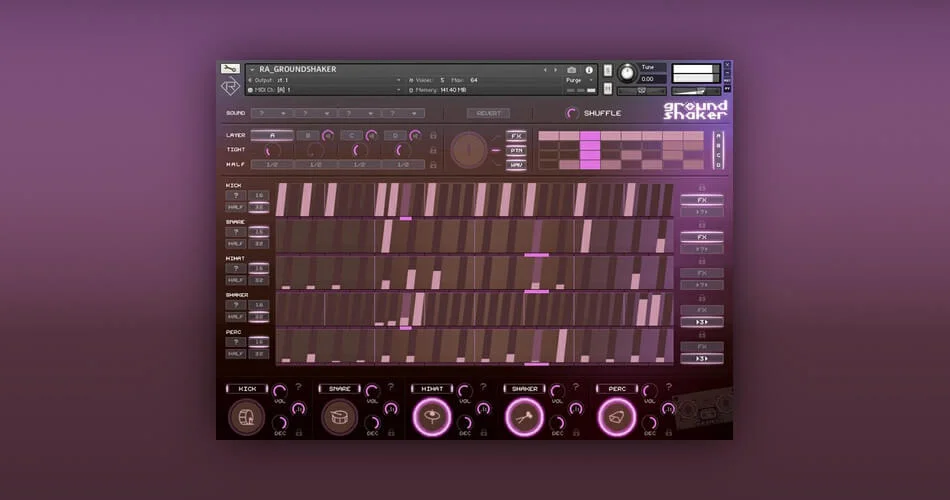Toggle the Snare row FX button
Viewport: 950px width, 500px height.
pyautogui.click(x=702, y=237)
